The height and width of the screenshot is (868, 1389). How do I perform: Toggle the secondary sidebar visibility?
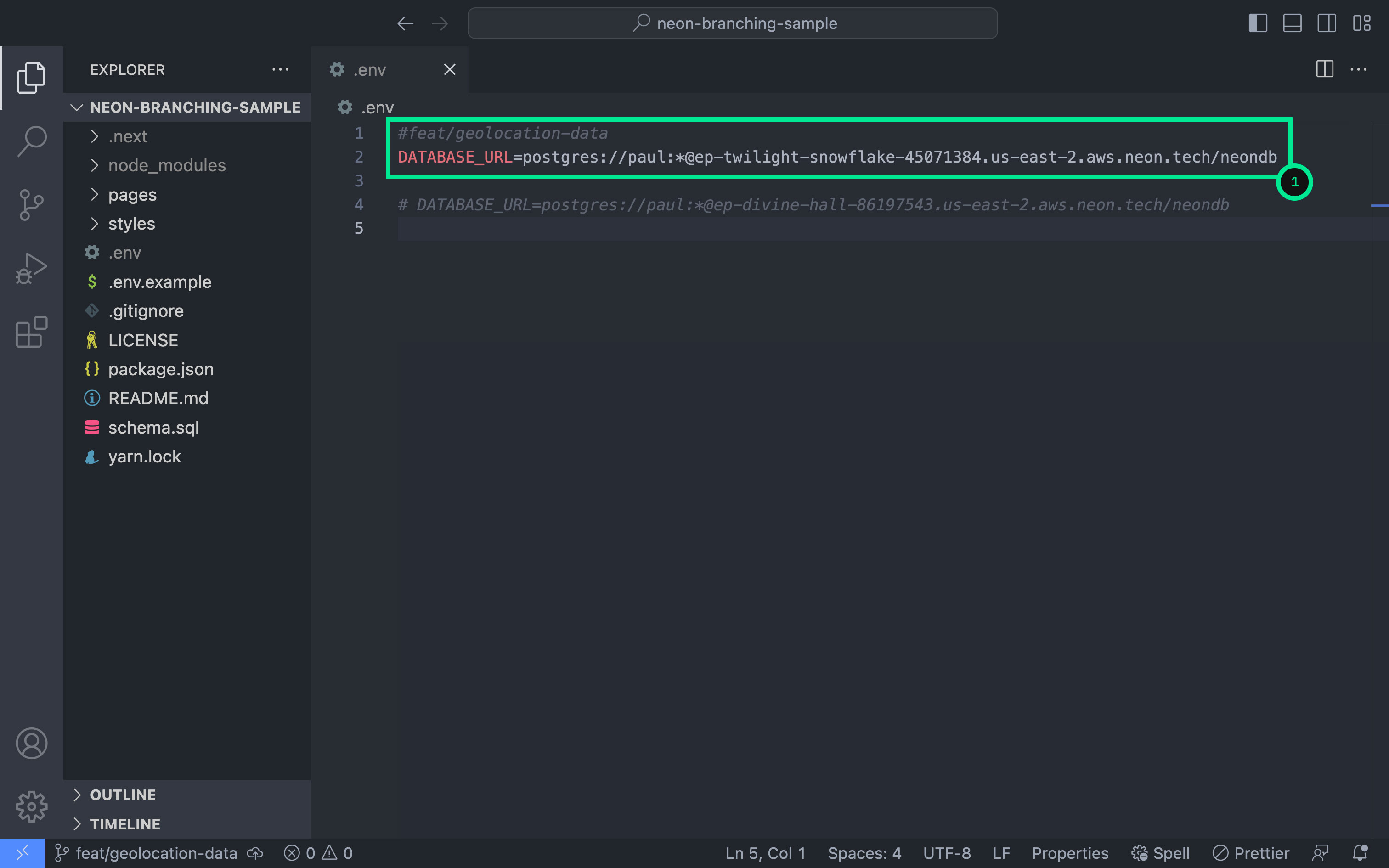[1327, 23]
